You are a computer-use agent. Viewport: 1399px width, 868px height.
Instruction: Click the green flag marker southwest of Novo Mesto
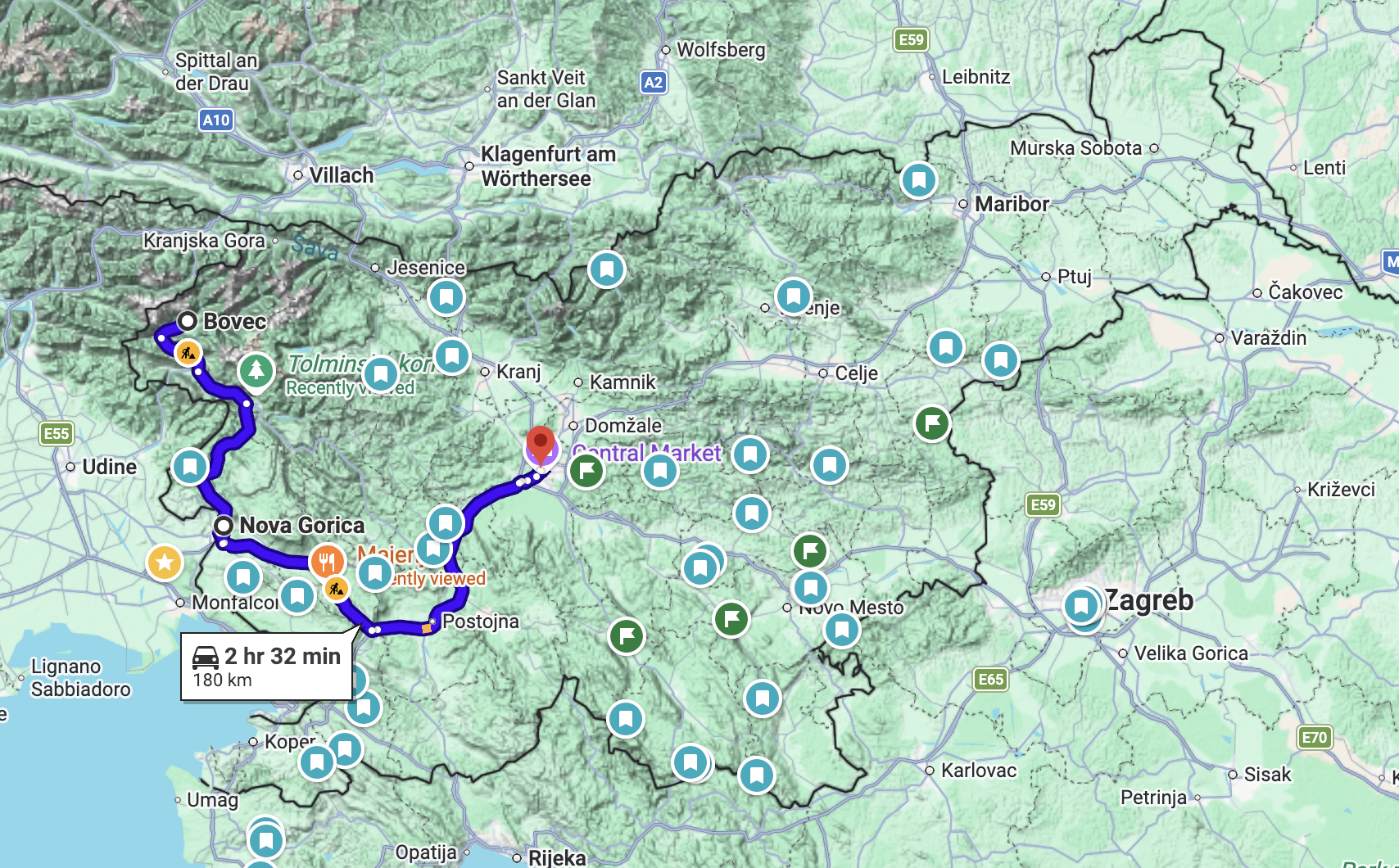731,618
